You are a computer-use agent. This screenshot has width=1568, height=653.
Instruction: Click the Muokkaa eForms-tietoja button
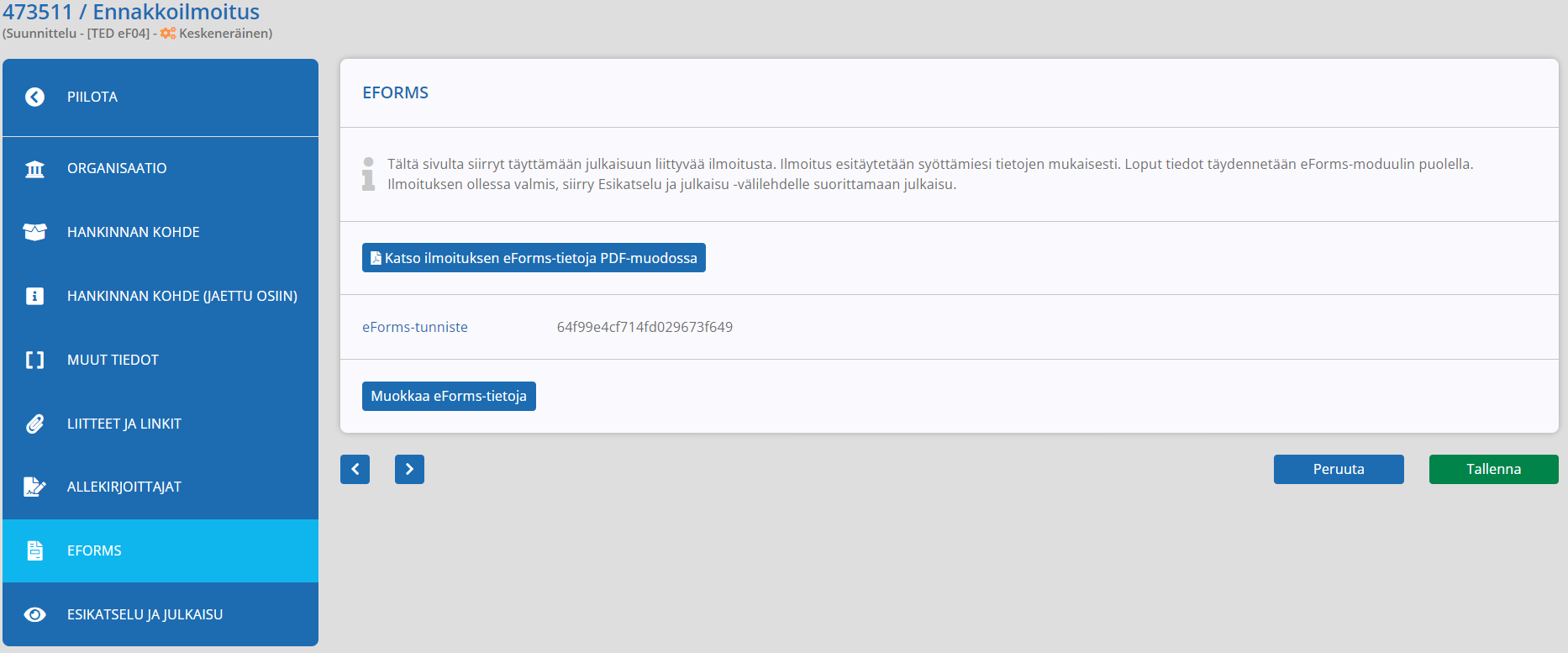pos(449,396)
